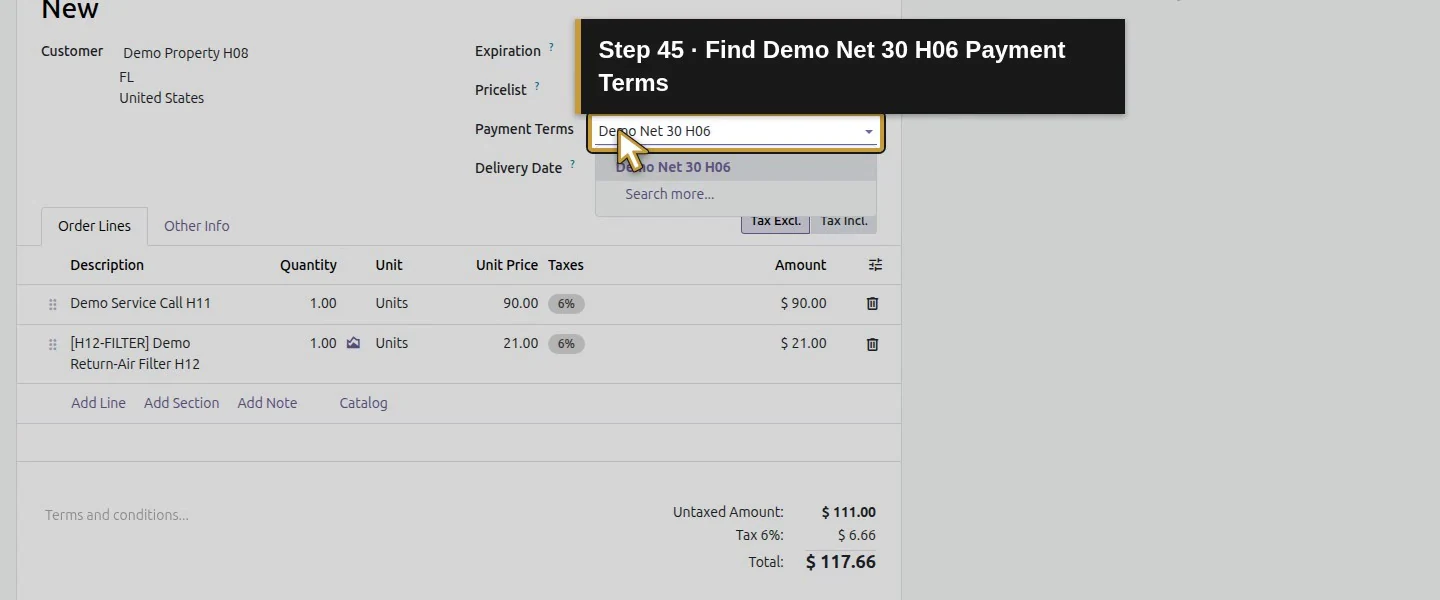
Task: Open help tooltip next to Pricelist
Action: point(537,86)
